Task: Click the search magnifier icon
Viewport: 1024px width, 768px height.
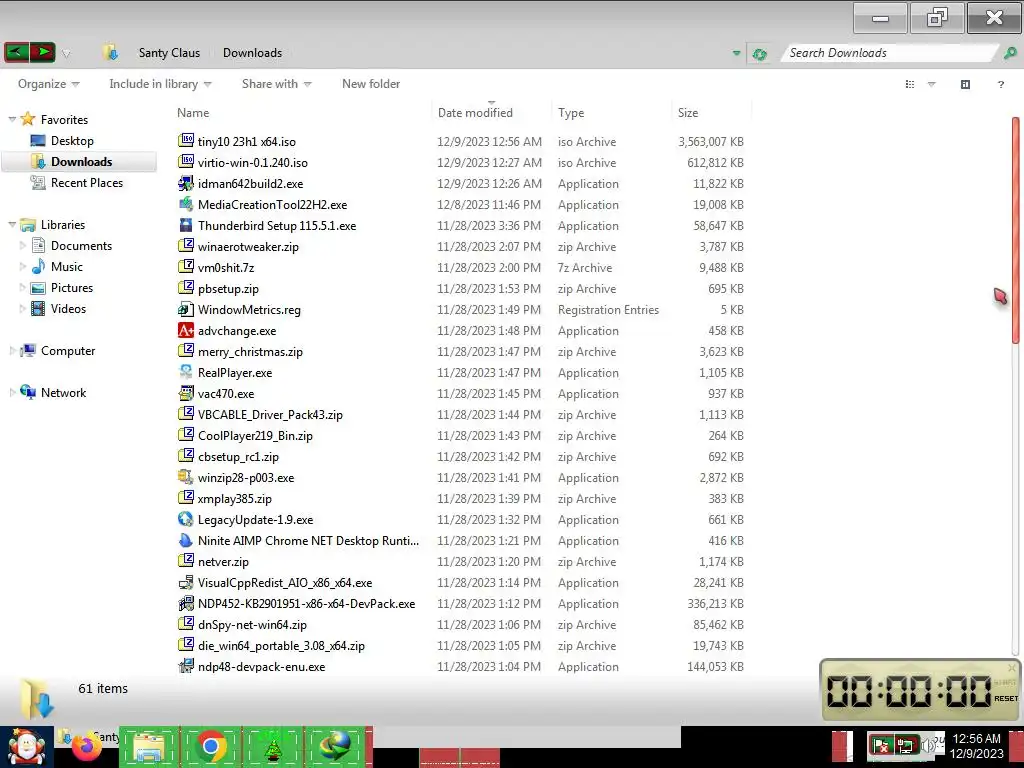Action: pos(1010,53)
